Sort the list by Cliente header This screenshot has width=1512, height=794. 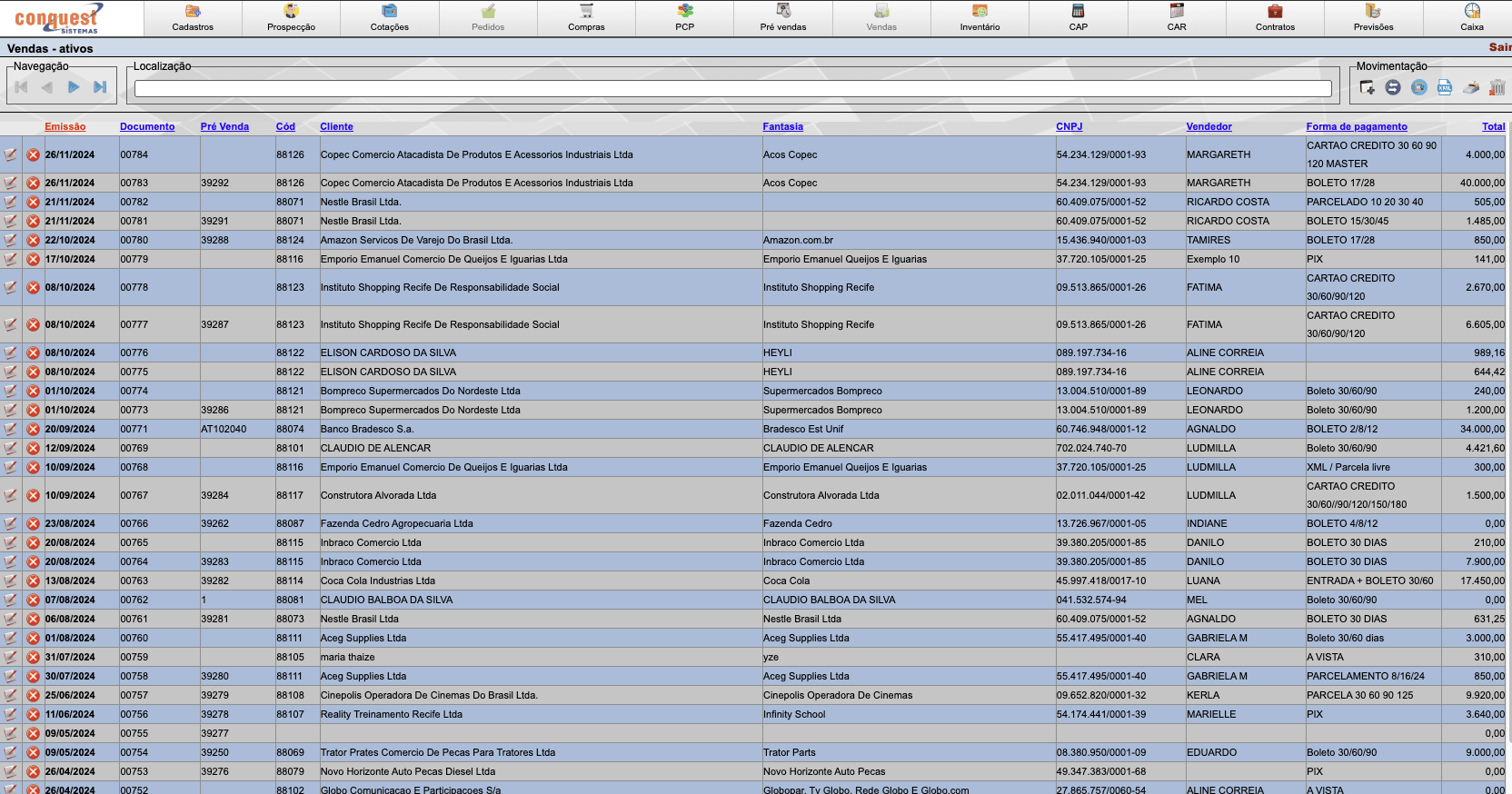click(x=336, y=127)
